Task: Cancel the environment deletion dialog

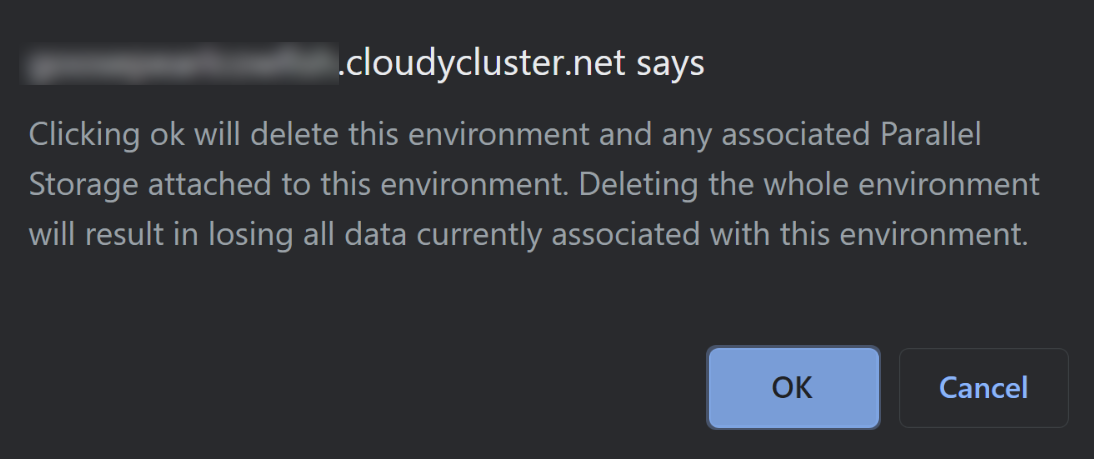Action: 984,388
